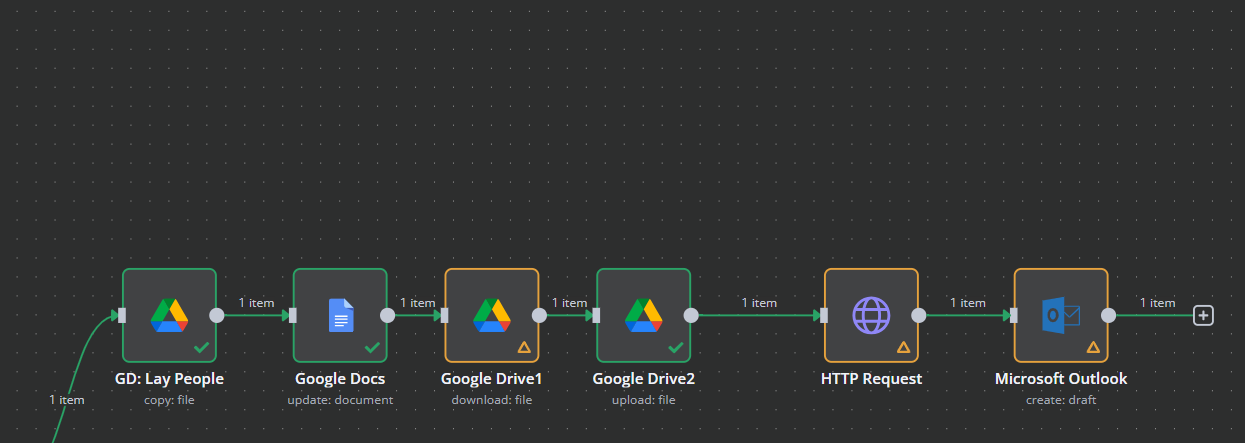The image size is (1245, 443).
Task: Click the warning triangle on Microsoft Outlook
Action: [1093, 347]
